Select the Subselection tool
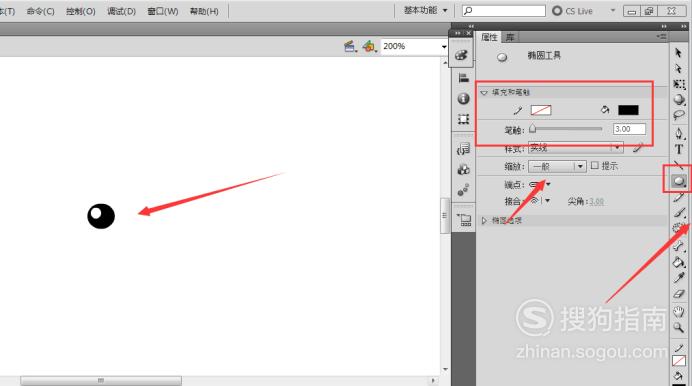Viewport: 692px width, 386px height. (679, 68)
